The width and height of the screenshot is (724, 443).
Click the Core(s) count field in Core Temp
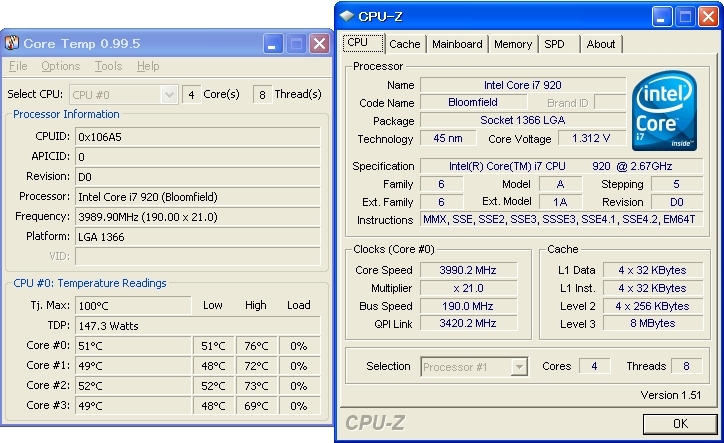click(x=191, y=95)
